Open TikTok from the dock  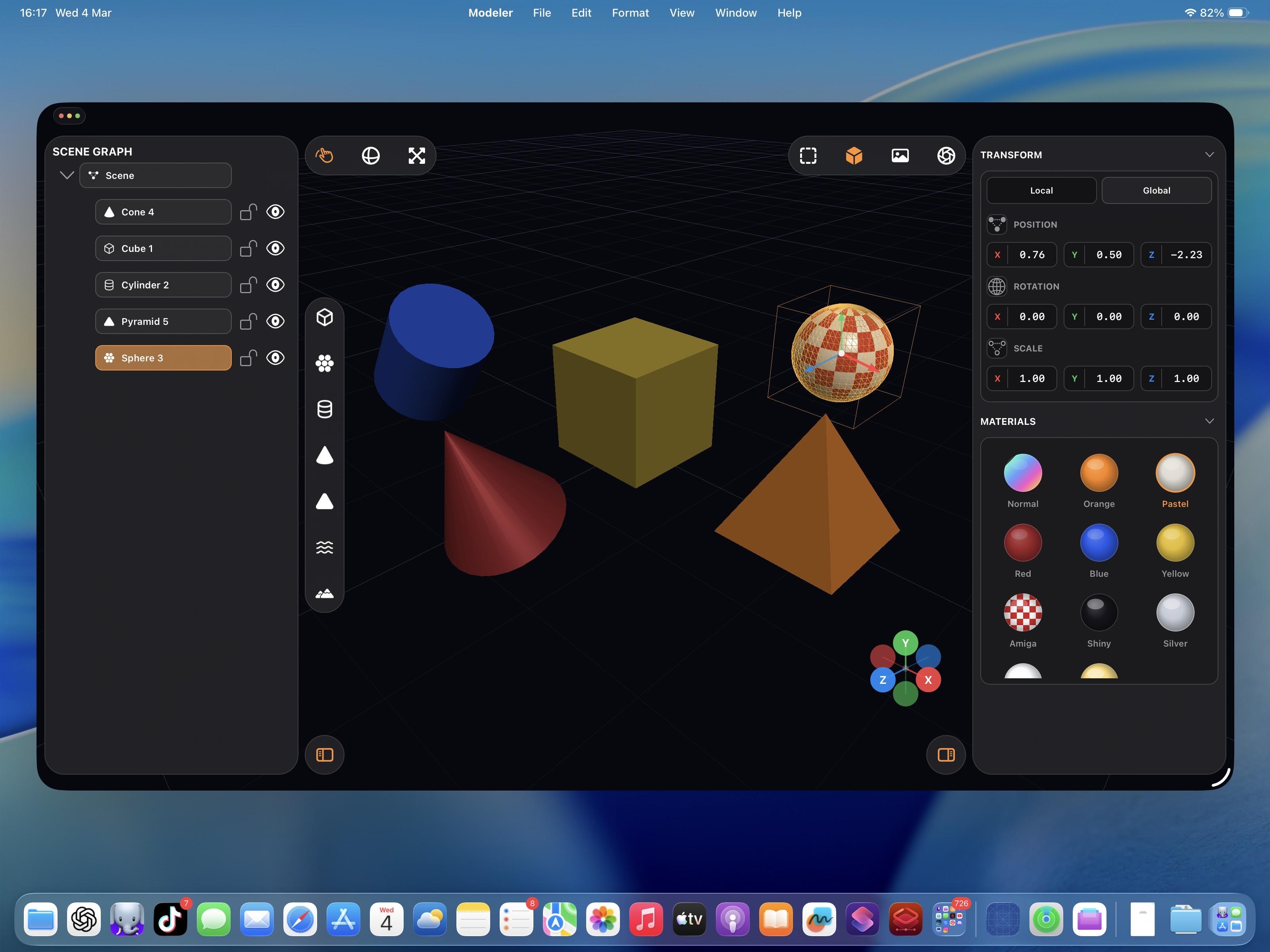point(170,919)
